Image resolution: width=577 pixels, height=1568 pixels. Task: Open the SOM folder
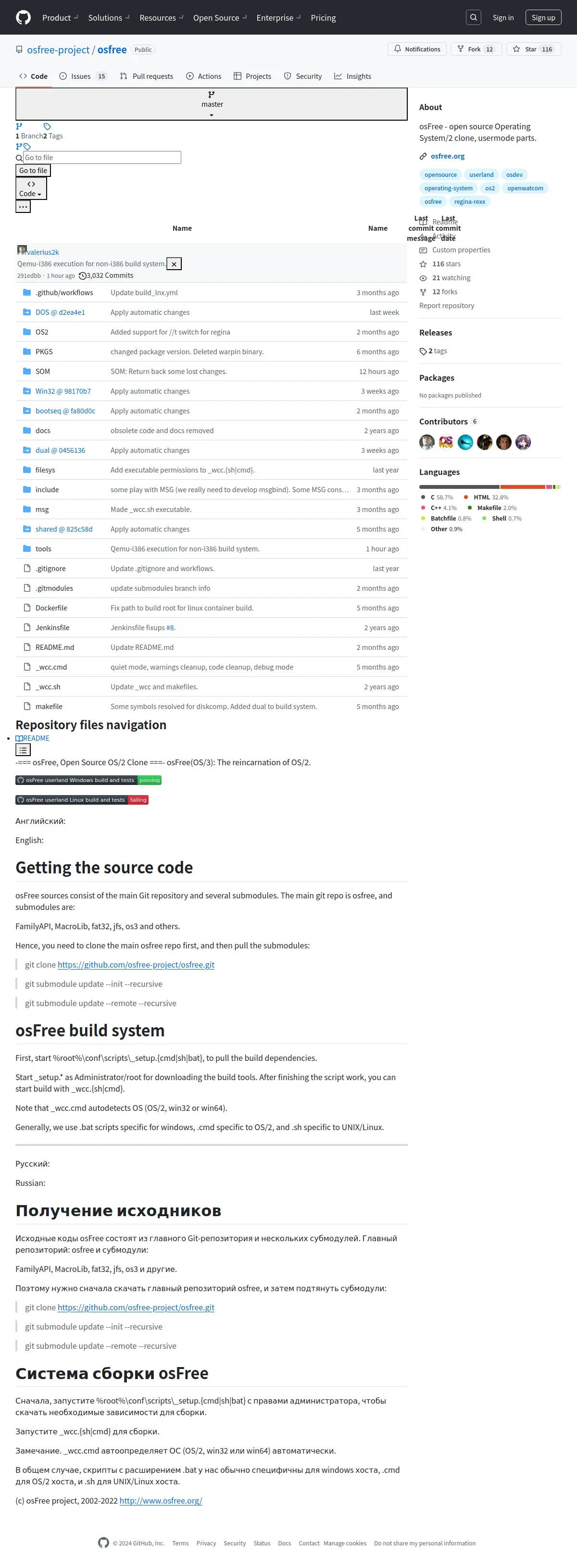43,371
